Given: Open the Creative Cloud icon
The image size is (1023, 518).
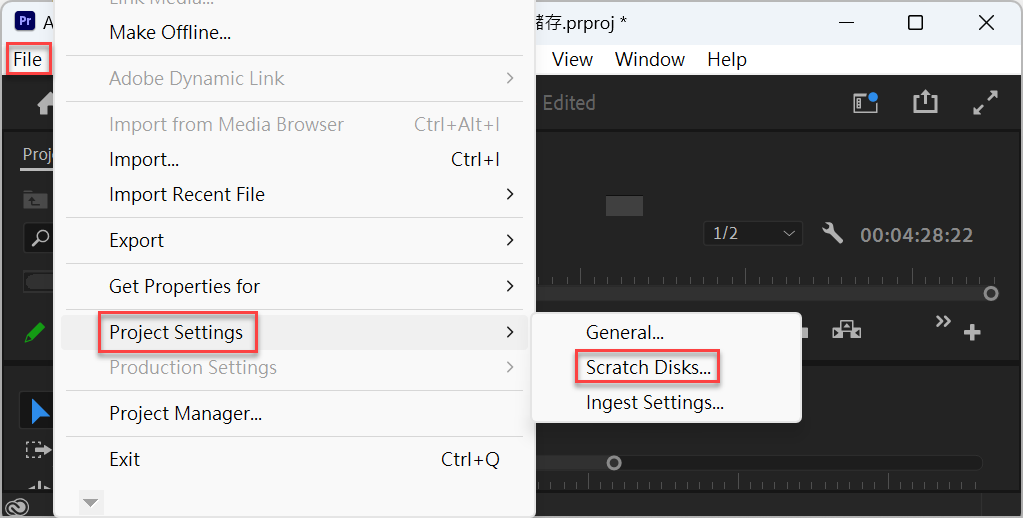Looking at the screenshot, I should [17, 507].
